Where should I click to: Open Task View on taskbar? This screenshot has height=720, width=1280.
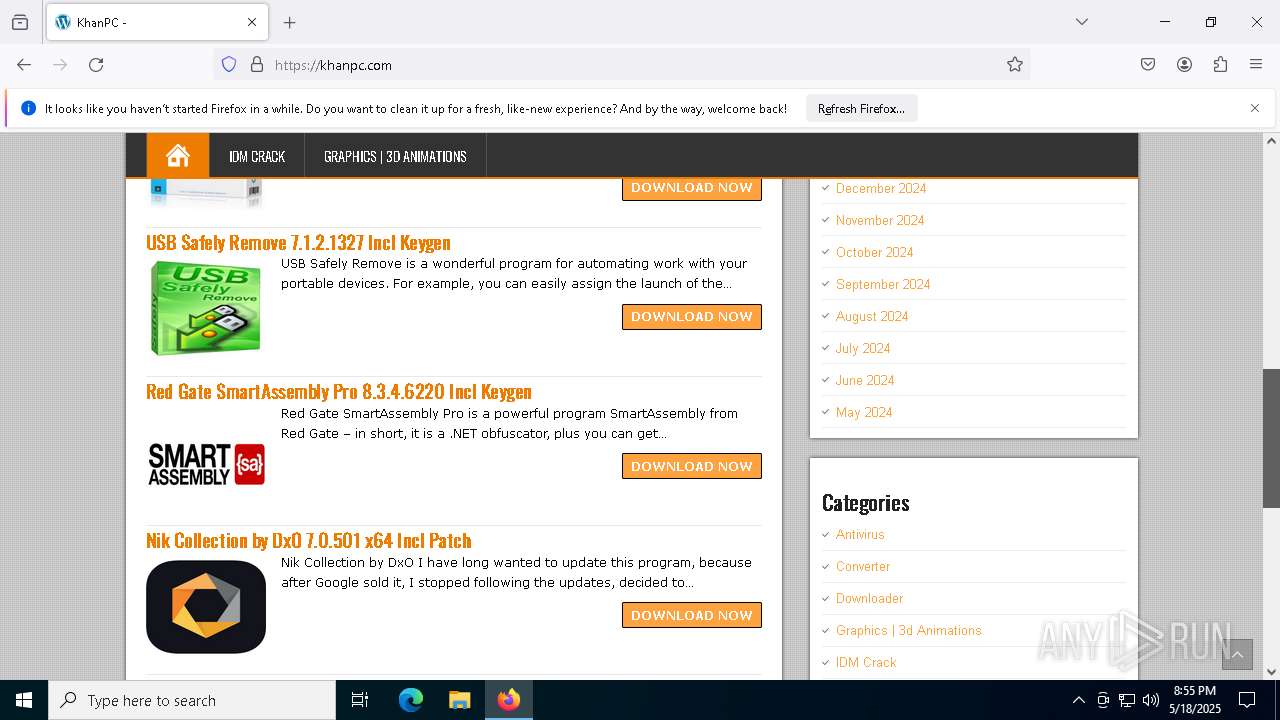point(360,700)
